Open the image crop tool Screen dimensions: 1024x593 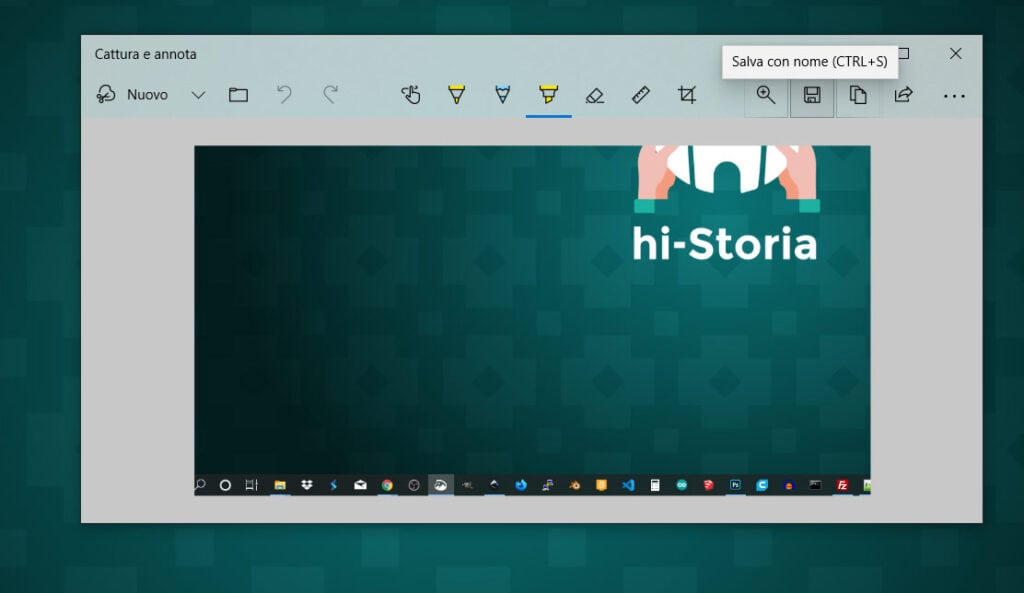(686, 95)
